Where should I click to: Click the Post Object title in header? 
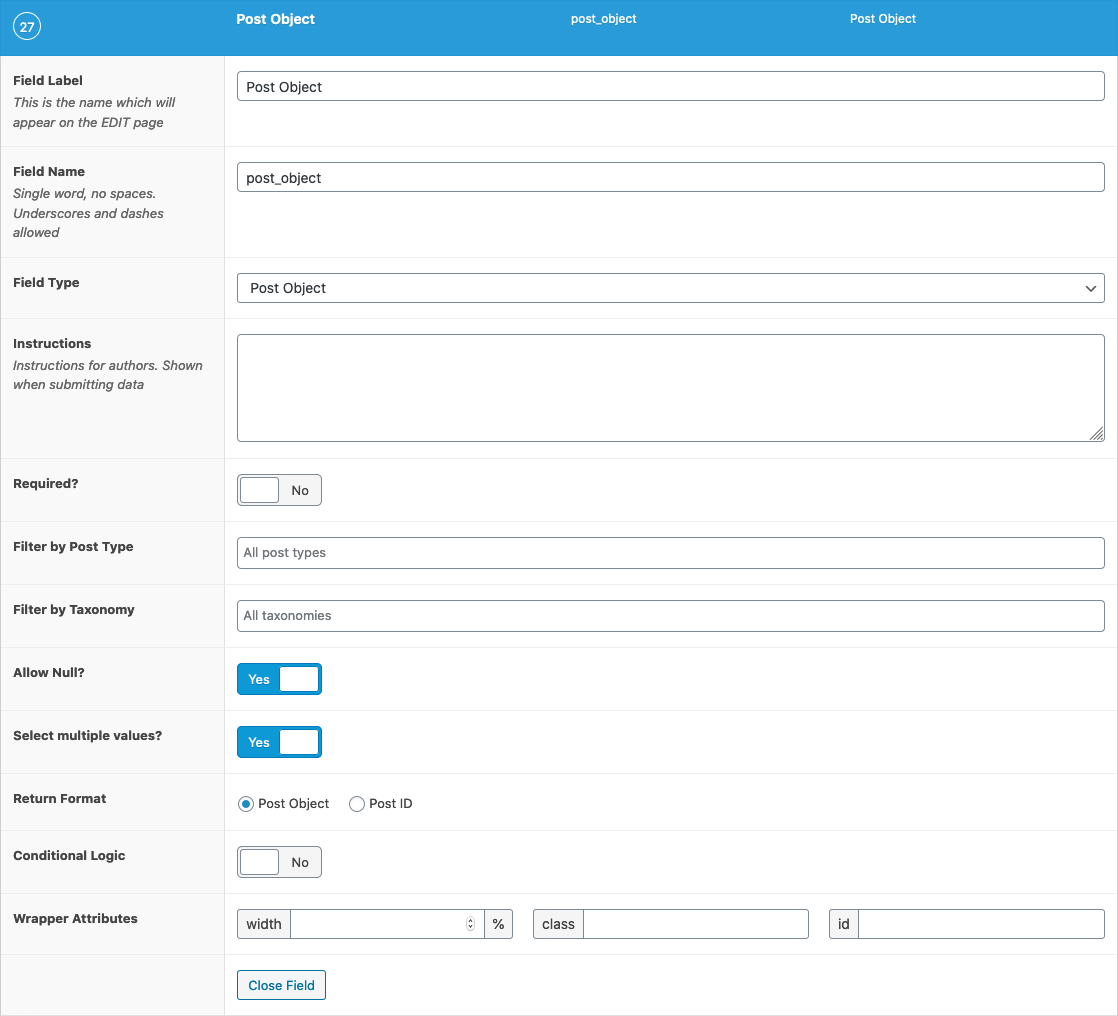click(275, 19)
